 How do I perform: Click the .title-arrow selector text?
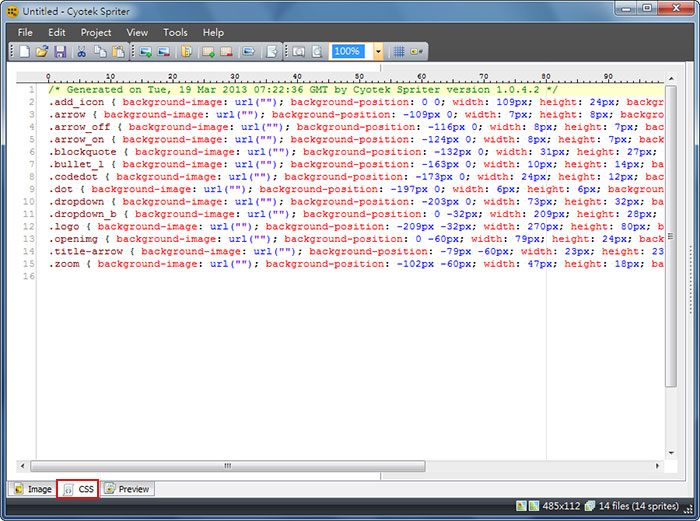[x=86, y=252]
